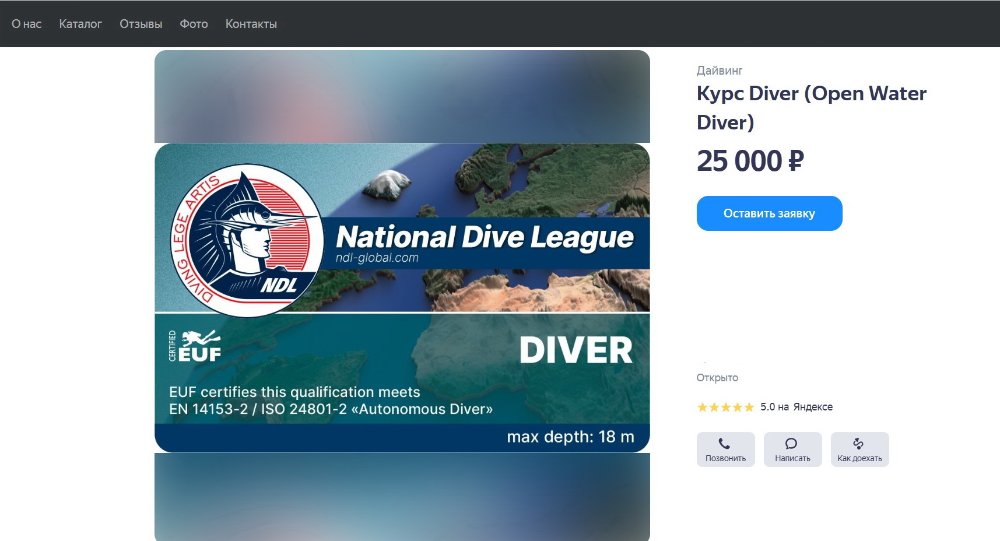Click the 25 000 ₽ price
This screenshot has height=541, width=1000.
pyautogui.click(x=750, y=161)
